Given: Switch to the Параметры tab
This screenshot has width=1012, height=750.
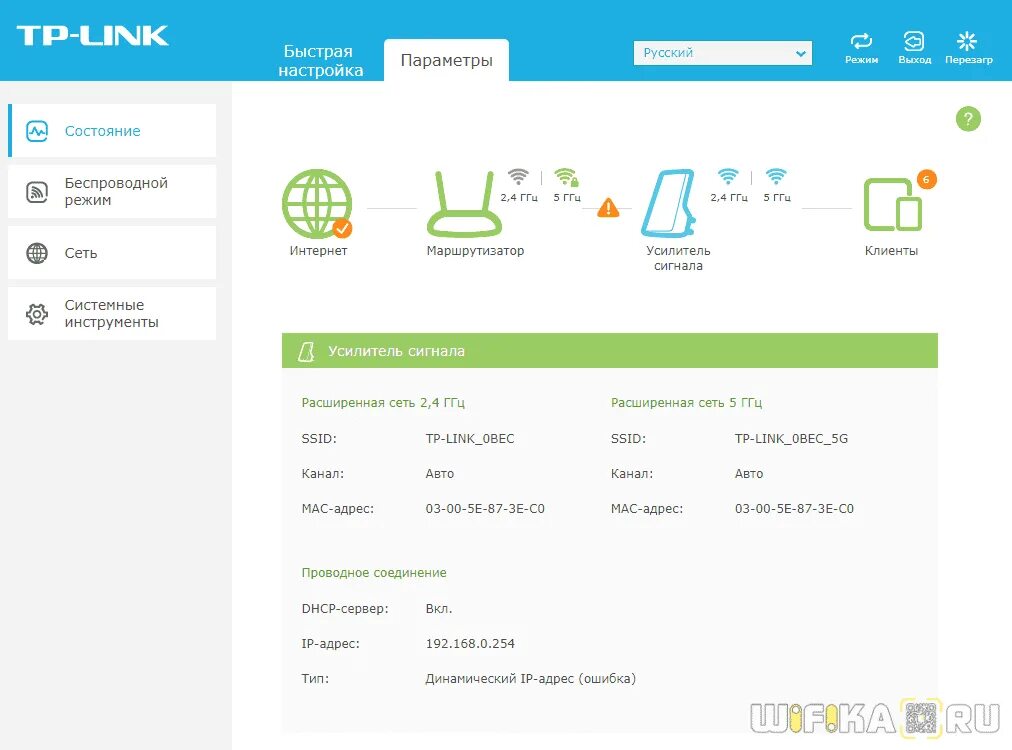Looking at the screenshot, I should point(446,60).
